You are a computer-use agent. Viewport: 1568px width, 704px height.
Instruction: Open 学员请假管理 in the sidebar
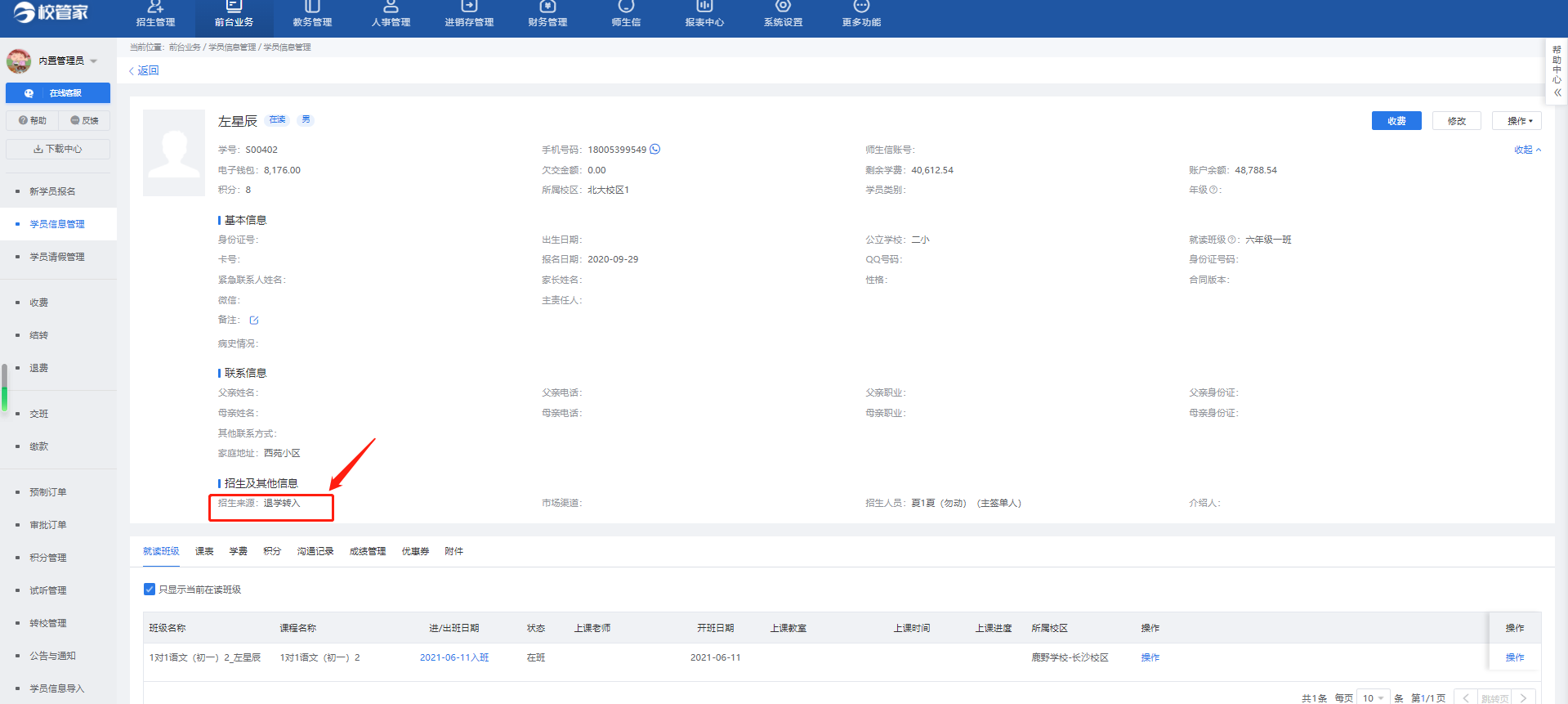[57, 257]
